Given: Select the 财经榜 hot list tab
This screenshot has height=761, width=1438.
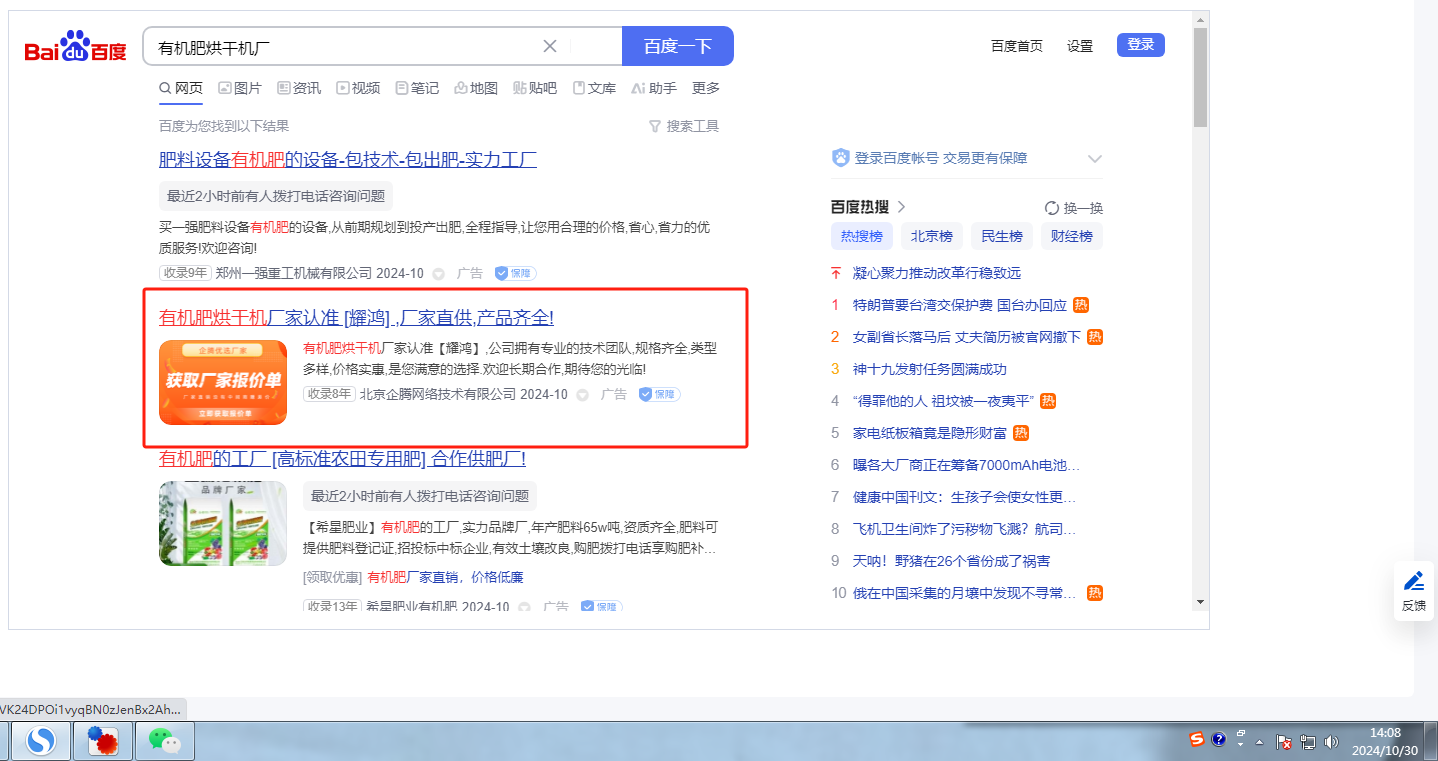Looking at the screenshot, I should coord(1071,237).
